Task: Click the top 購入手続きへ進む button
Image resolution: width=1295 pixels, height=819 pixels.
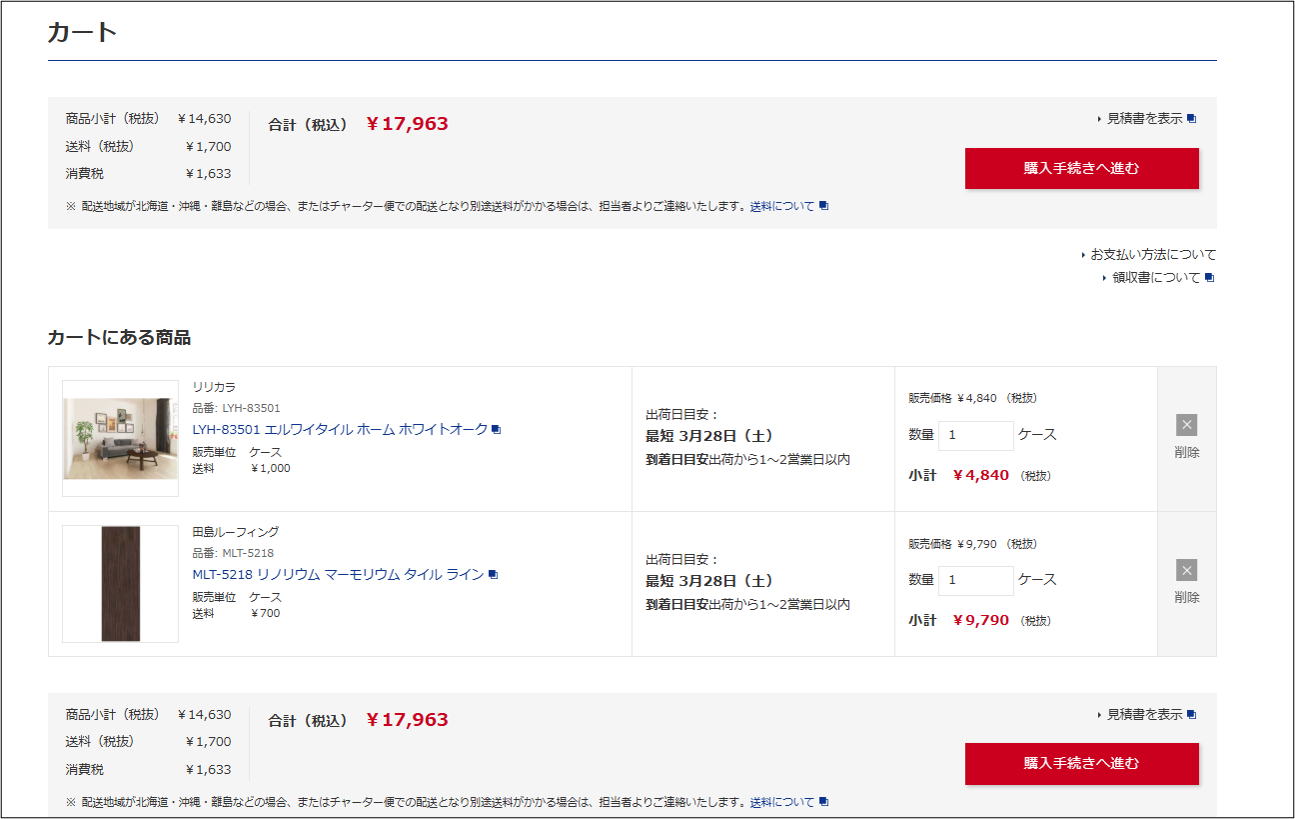Action: coord(1081,168)
